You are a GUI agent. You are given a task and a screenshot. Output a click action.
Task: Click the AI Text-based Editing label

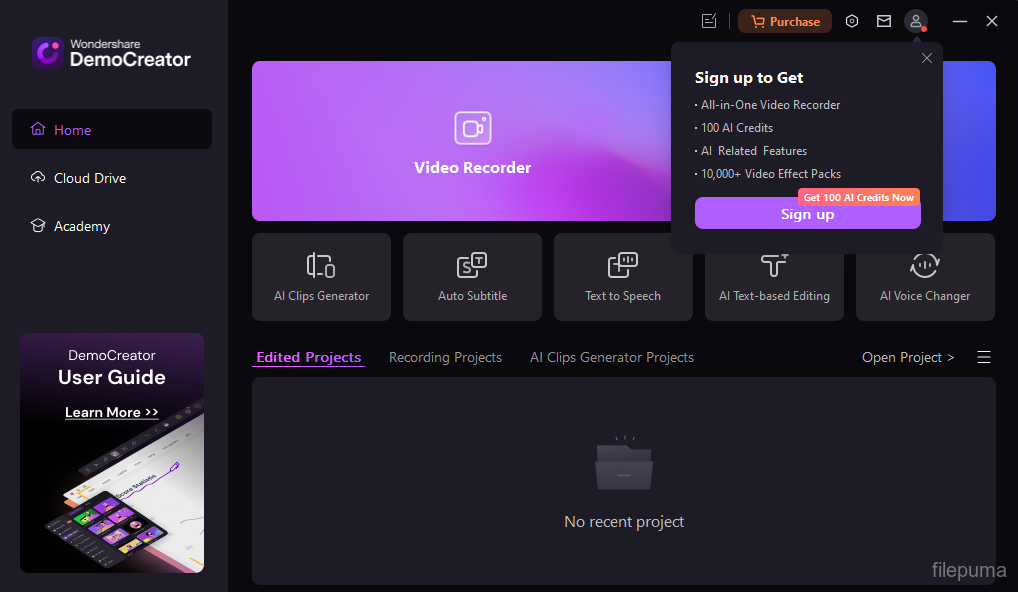[x=774, y=295]
